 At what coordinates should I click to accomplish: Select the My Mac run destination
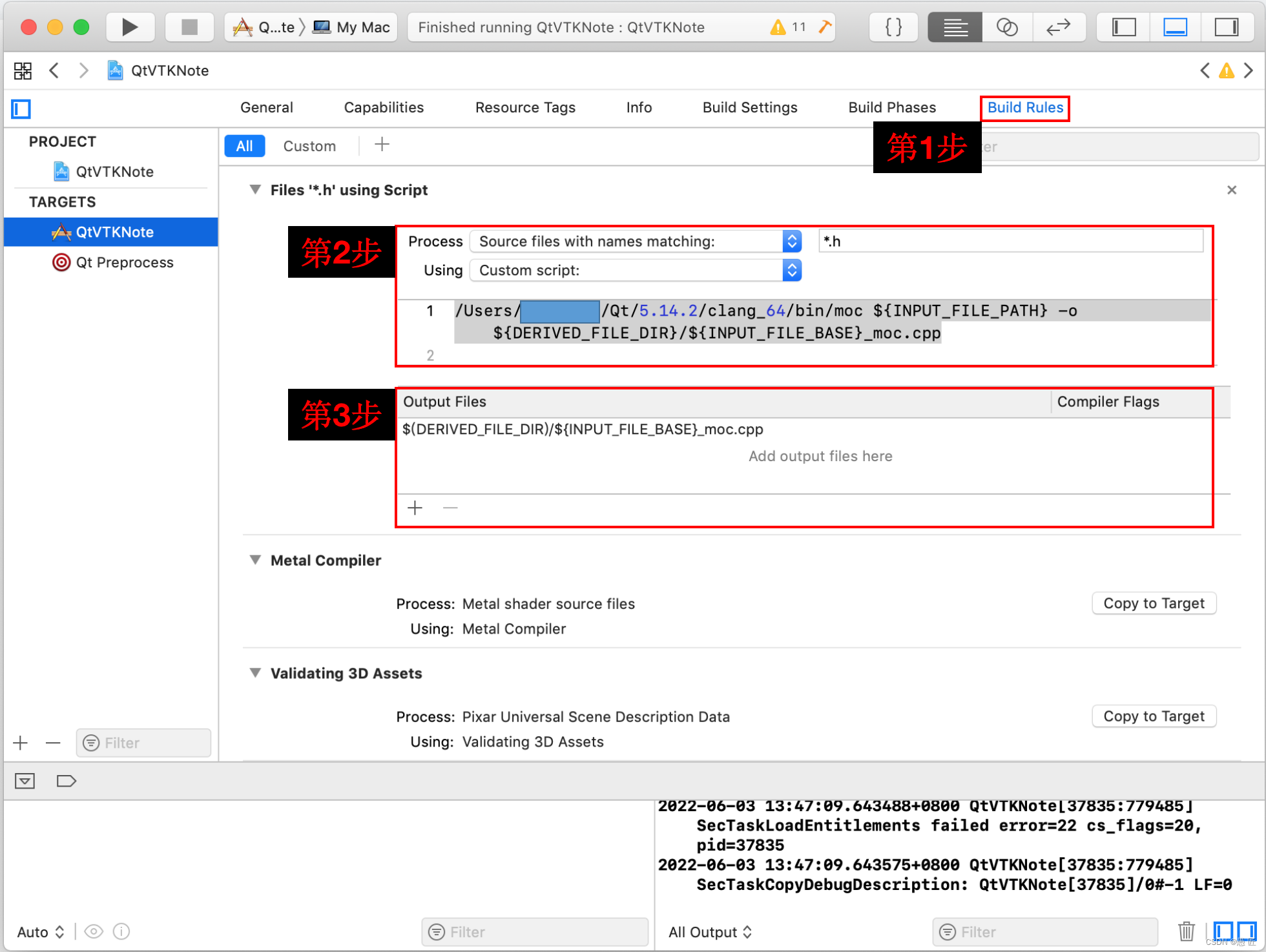tap(351, 27)
